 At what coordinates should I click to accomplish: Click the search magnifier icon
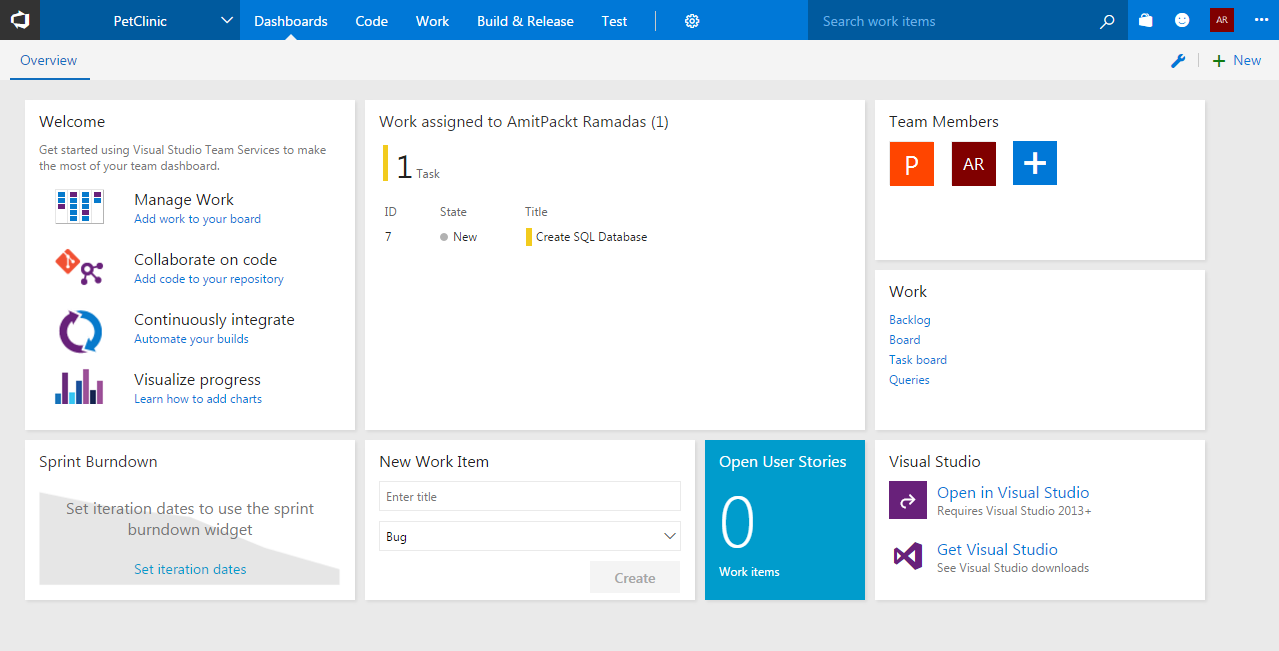(x=1107, y=21)
